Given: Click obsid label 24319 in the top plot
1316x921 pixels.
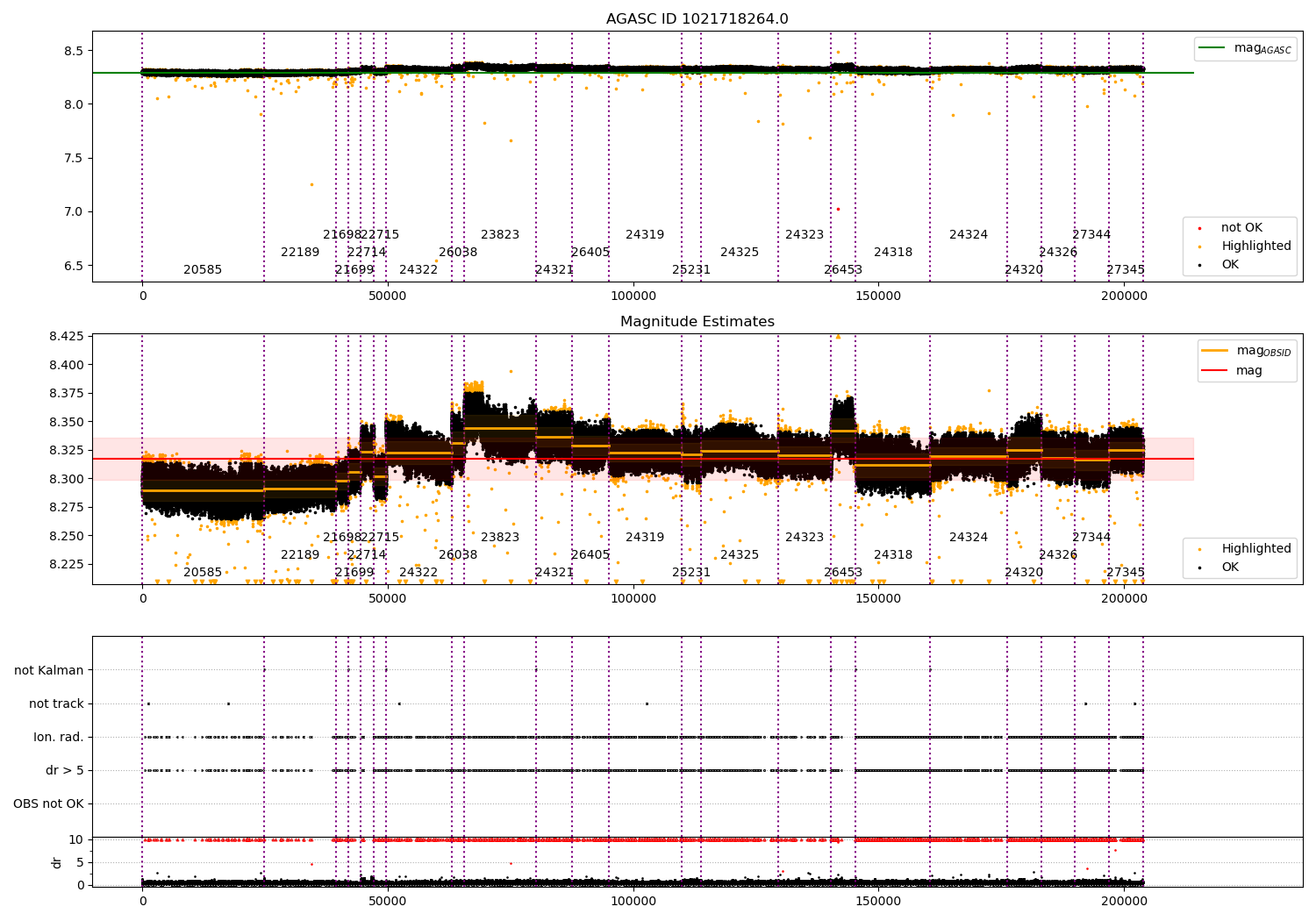Looking at the screenshot, I should 645,235.
